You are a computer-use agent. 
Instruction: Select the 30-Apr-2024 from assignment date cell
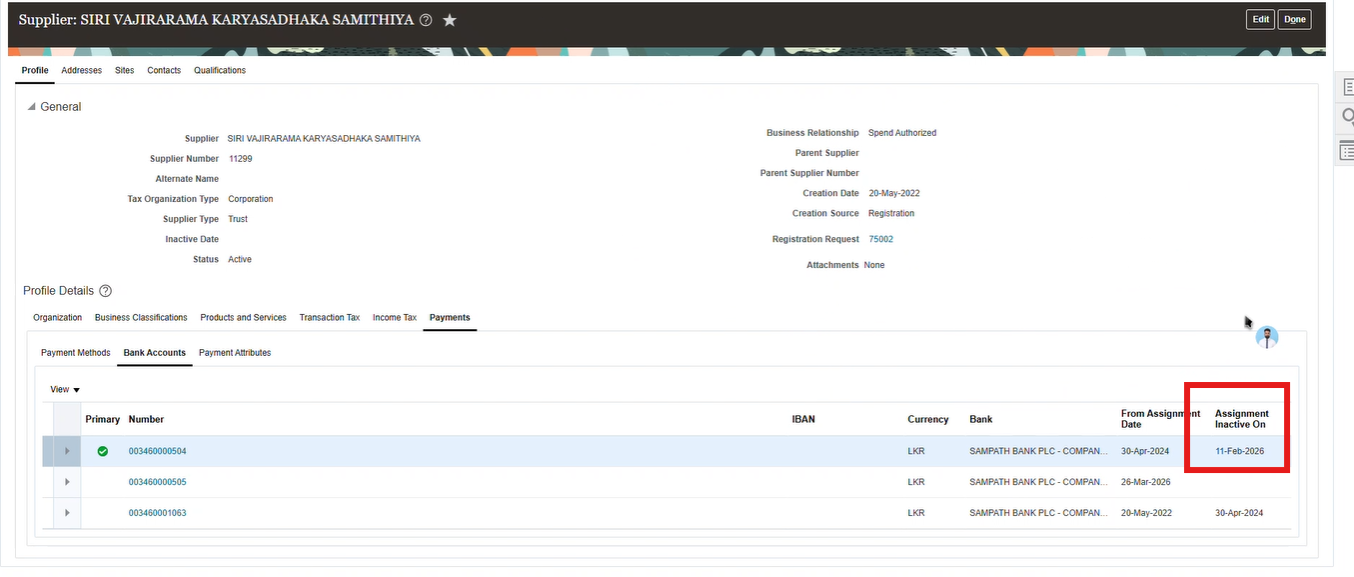click(x=1145, y=452)
